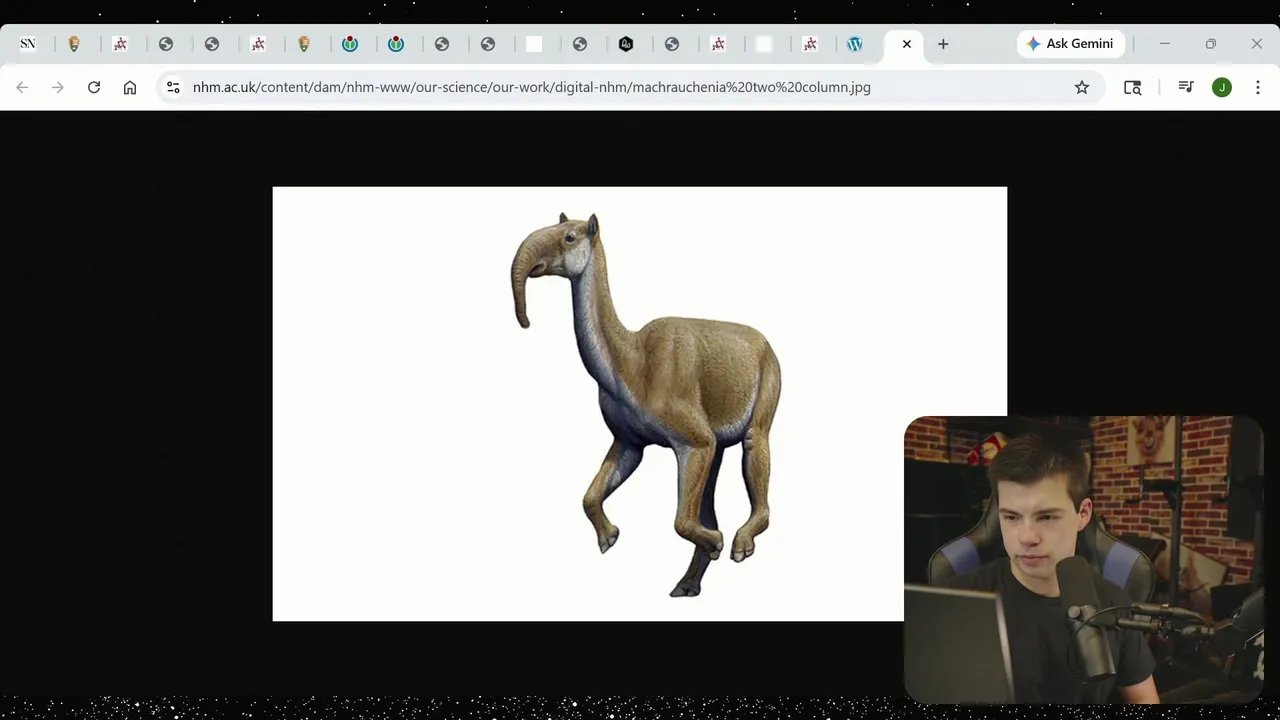1280x720 pixels.
Task: Switch to the SN tab
Action: [28, 44]
